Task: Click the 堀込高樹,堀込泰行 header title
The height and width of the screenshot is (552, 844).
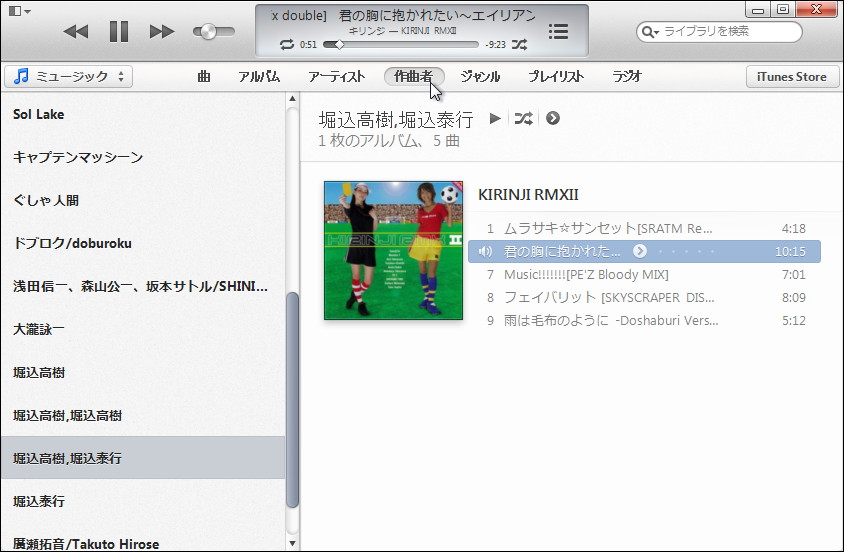Action: tap(396, 119)
